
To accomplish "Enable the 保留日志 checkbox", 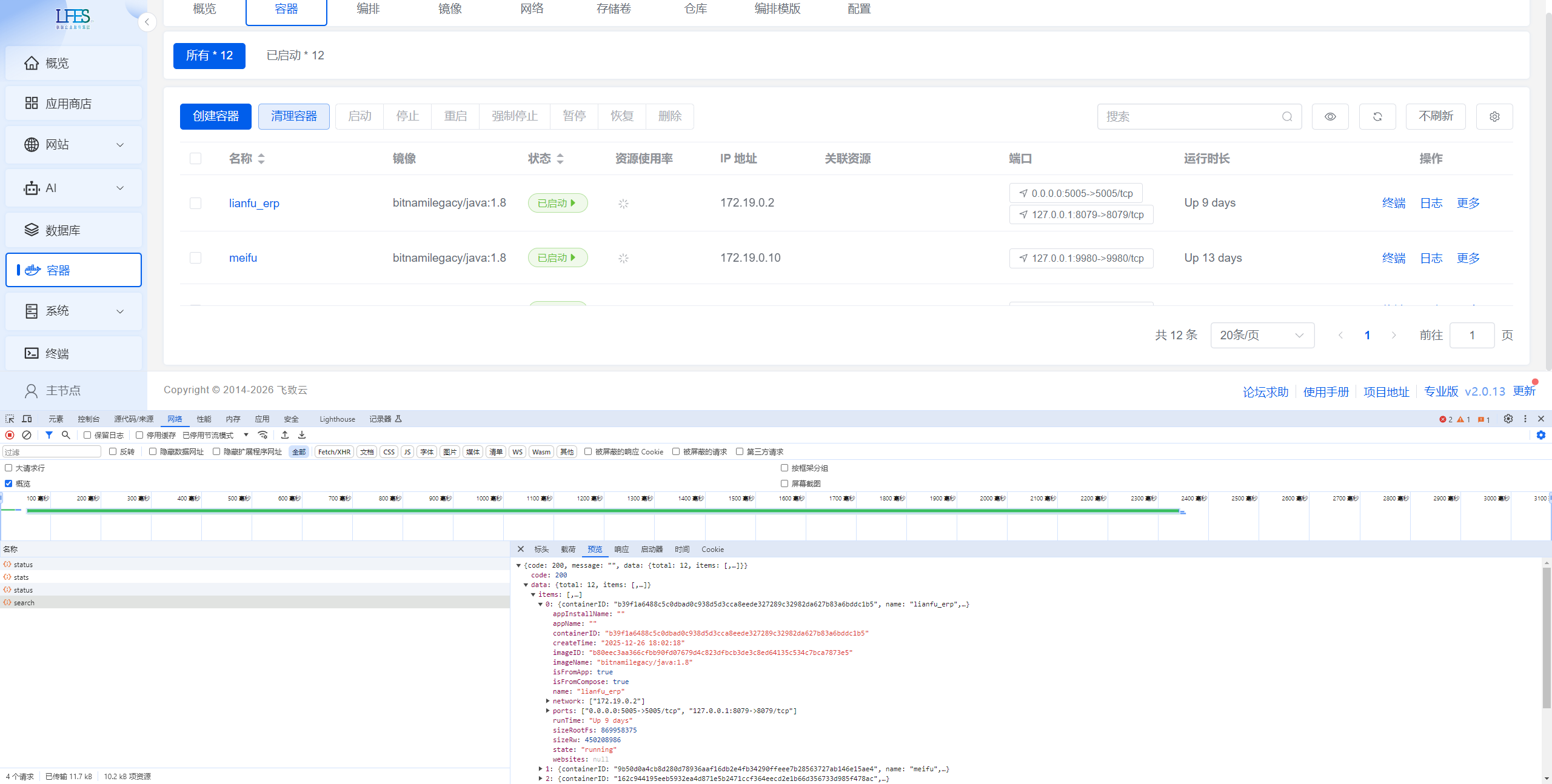I will pos(87,435).
